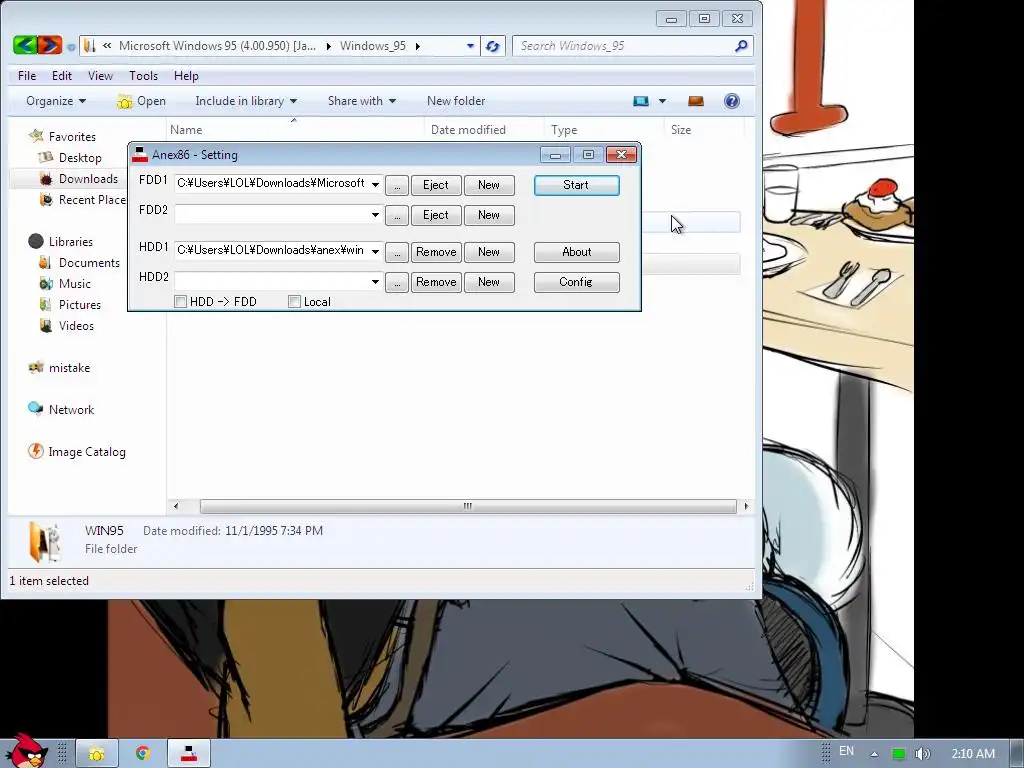Image resolution: width=1024 pixels, height=768 pixels.
Task: Expand the FDD2 path dropdown
Action: [x=376, y=215]
